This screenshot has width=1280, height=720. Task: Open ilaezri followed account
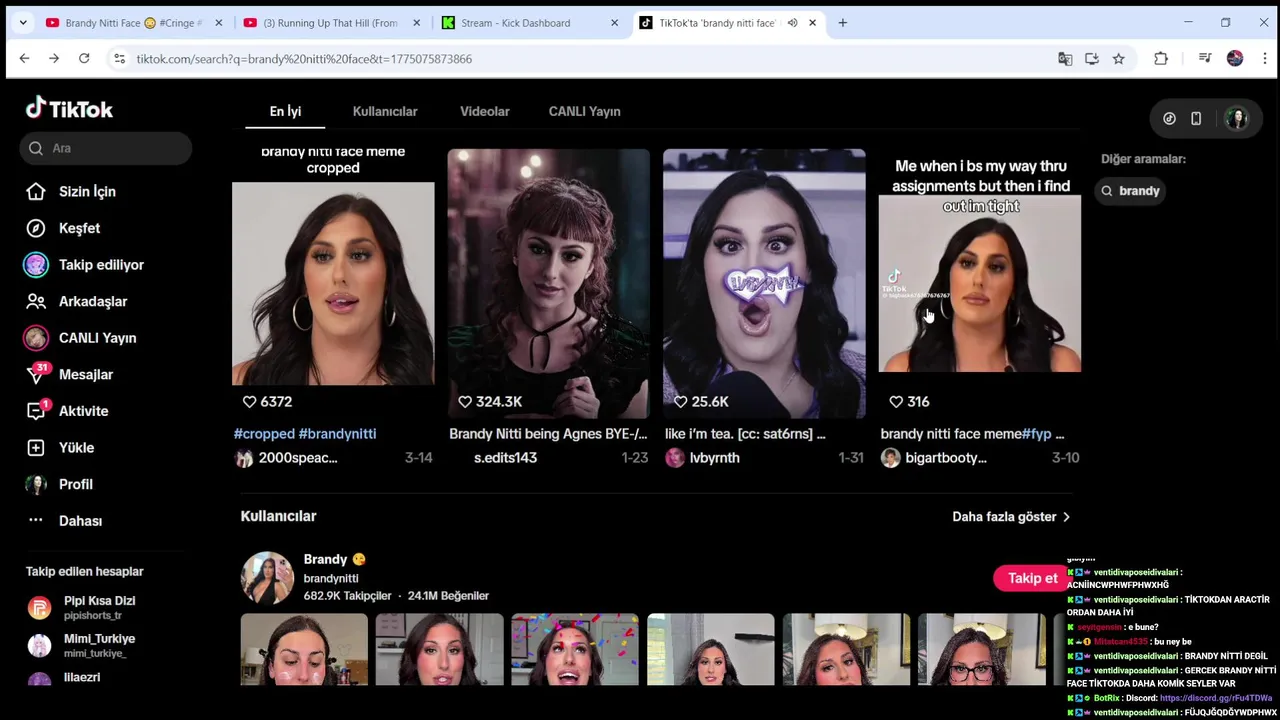coord(82,677)
